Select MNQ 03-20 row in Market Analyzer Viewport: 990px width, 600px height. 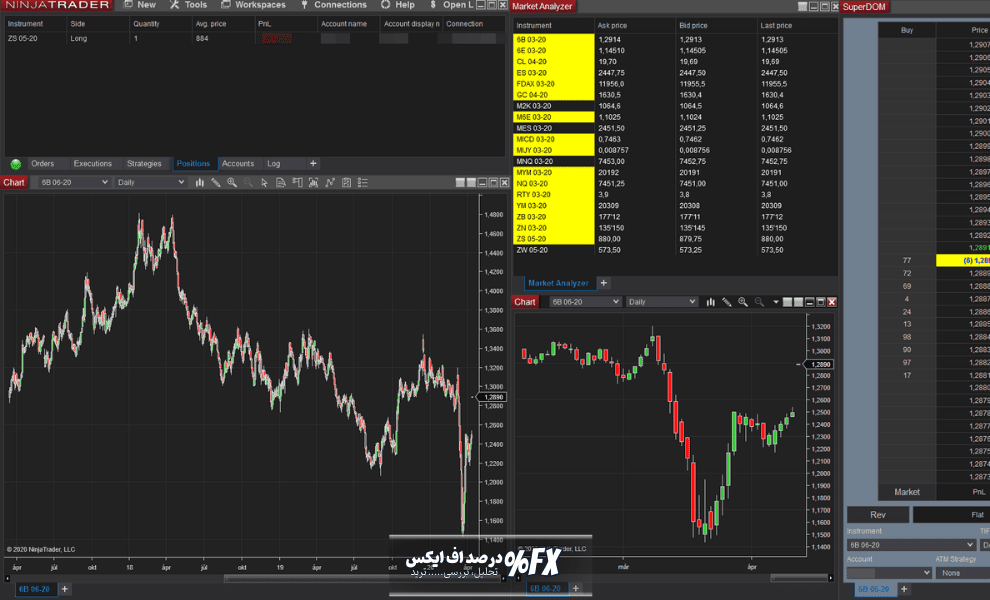(x=675, y=161)
